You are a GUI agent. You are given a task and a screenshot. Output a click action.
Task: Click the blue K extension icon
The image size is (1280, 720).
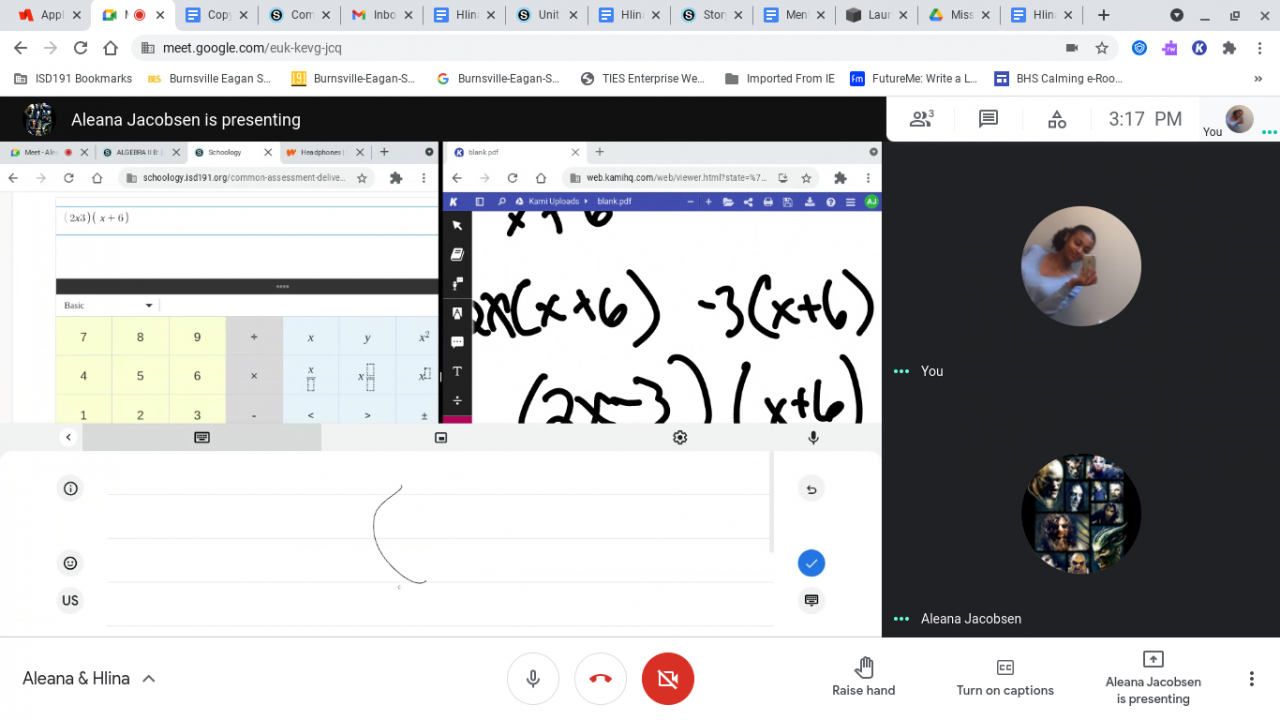tap(1199, 48)
